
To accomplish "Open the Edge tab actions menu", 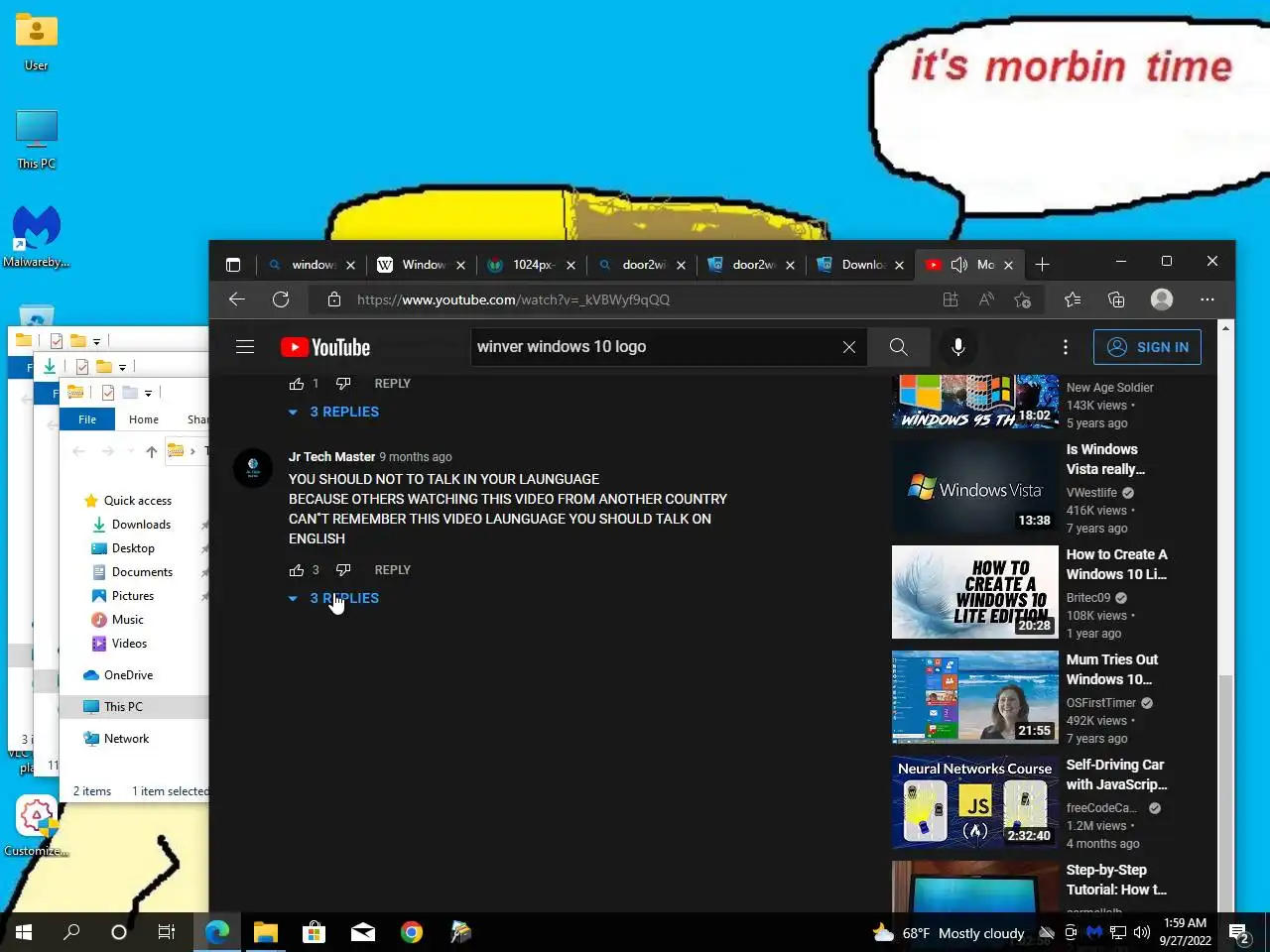I will tap(233, 265).
